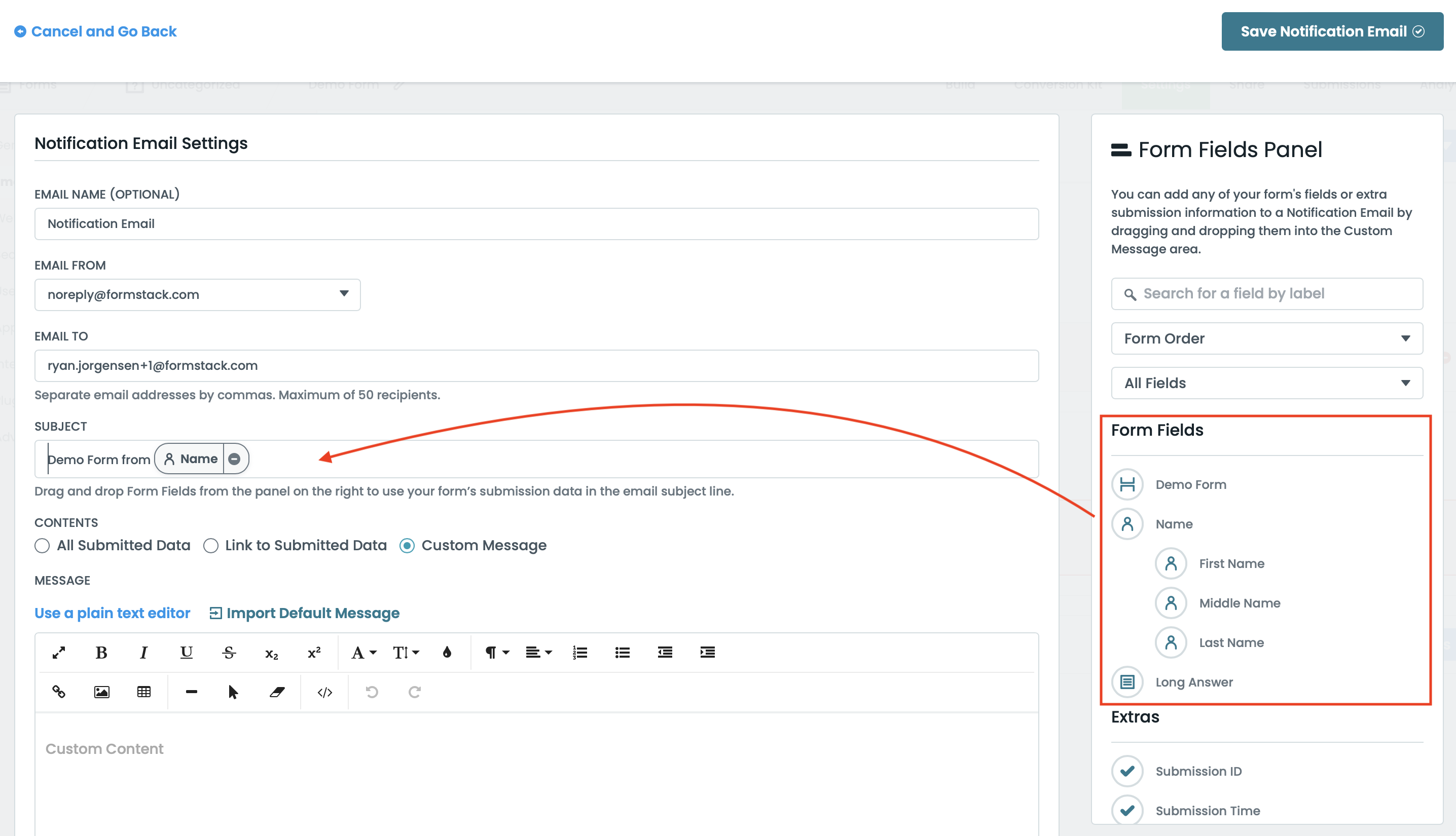Insert a table using the table icon
Image resolution: width=1456 pixels, height=836 pixels.
point(143,692)
